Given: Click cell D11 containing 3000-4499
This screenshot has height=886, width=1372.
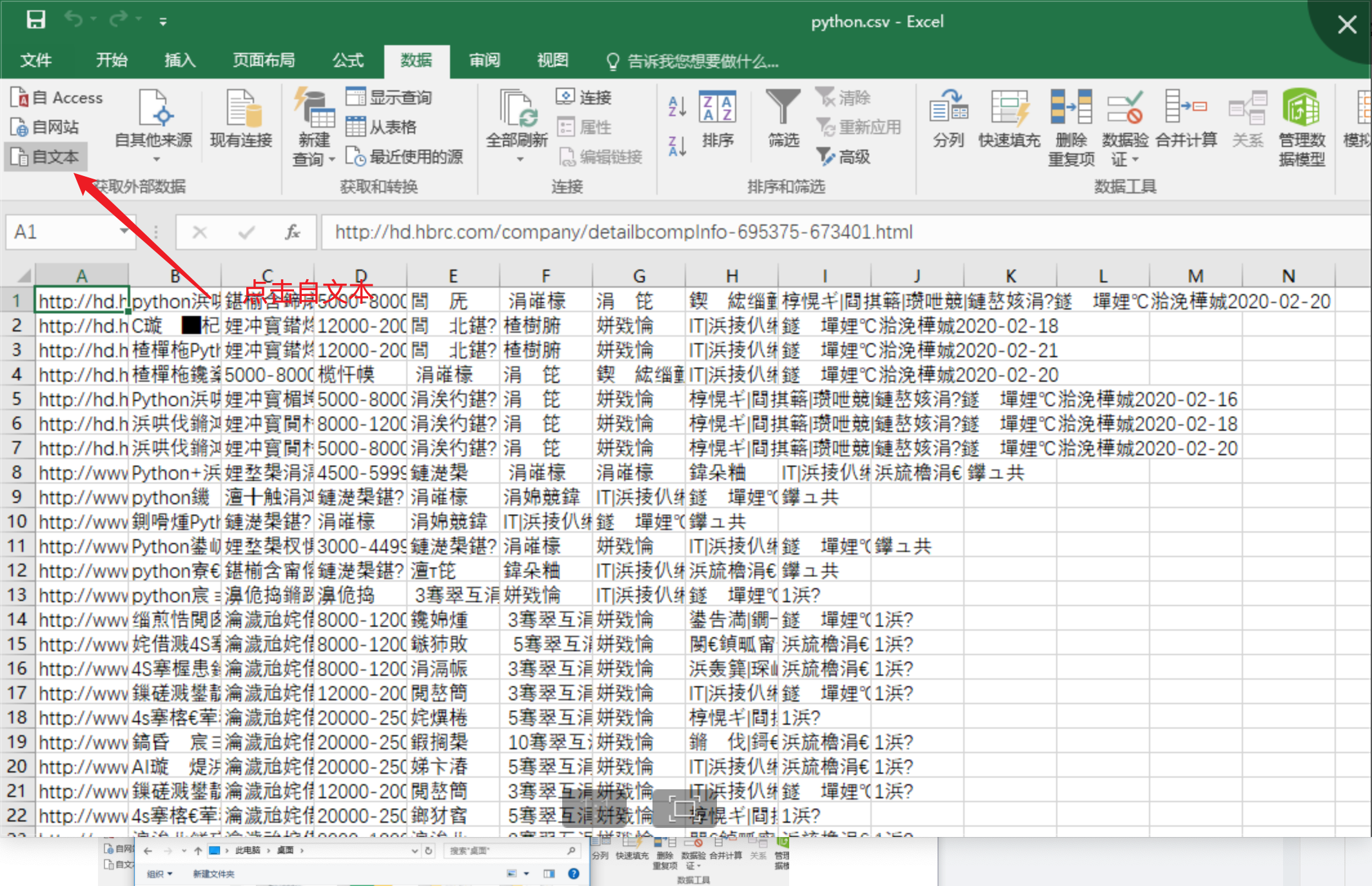Looking at the screenshot, I should pyautogui.click(x=361, y=546).
